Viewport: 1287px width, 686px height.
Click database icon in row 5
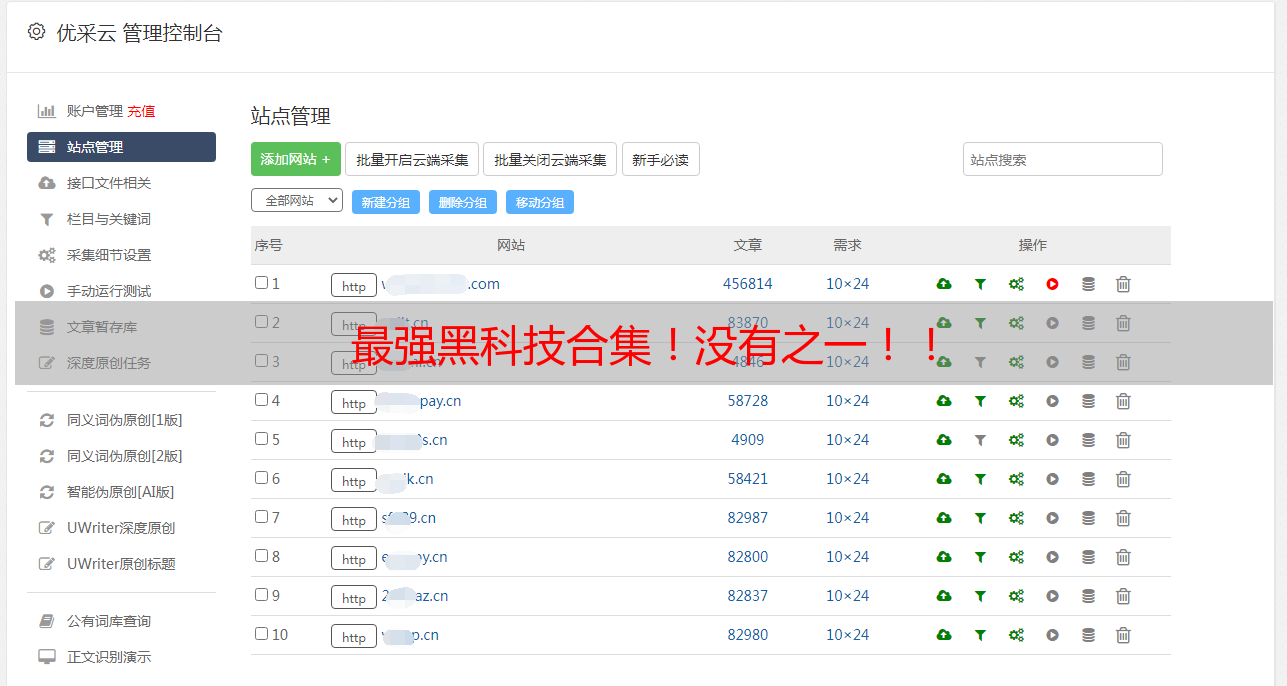(x=1088, y=440)
